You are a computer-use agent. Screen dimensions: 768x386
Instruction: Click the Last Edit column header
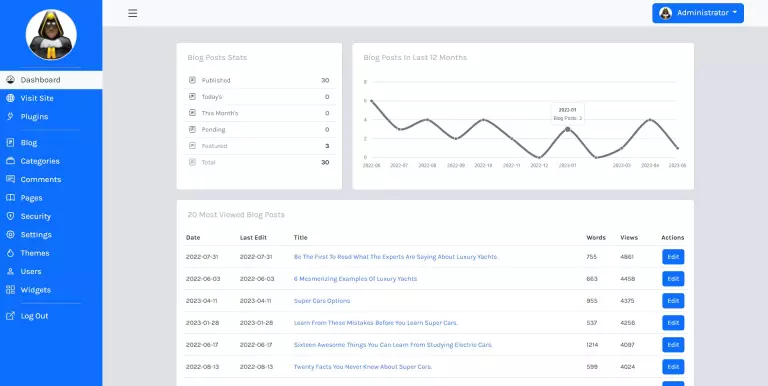coord(253,238)
